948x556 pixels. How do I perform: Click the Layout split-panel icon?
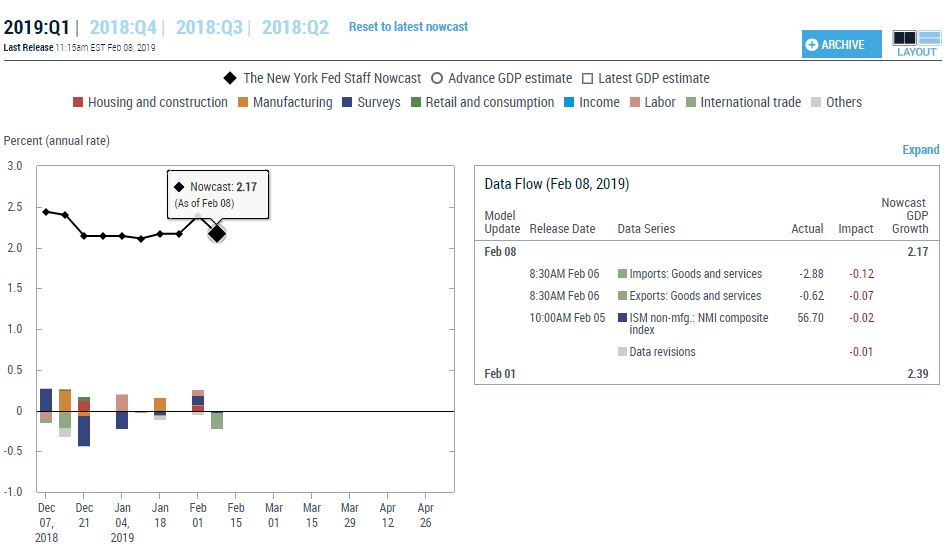[916, 38]
